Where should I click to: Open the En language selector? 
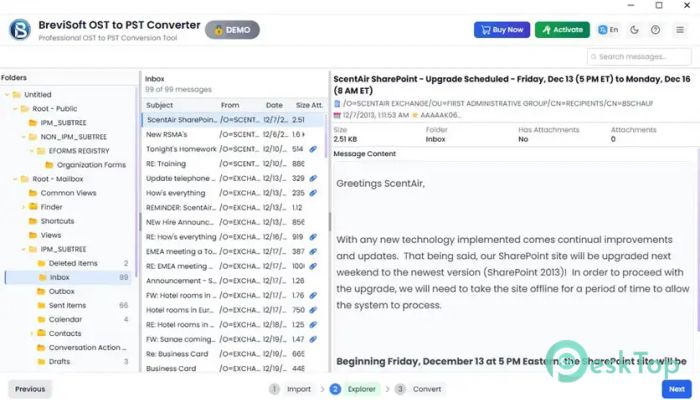(x=608, y=30)
